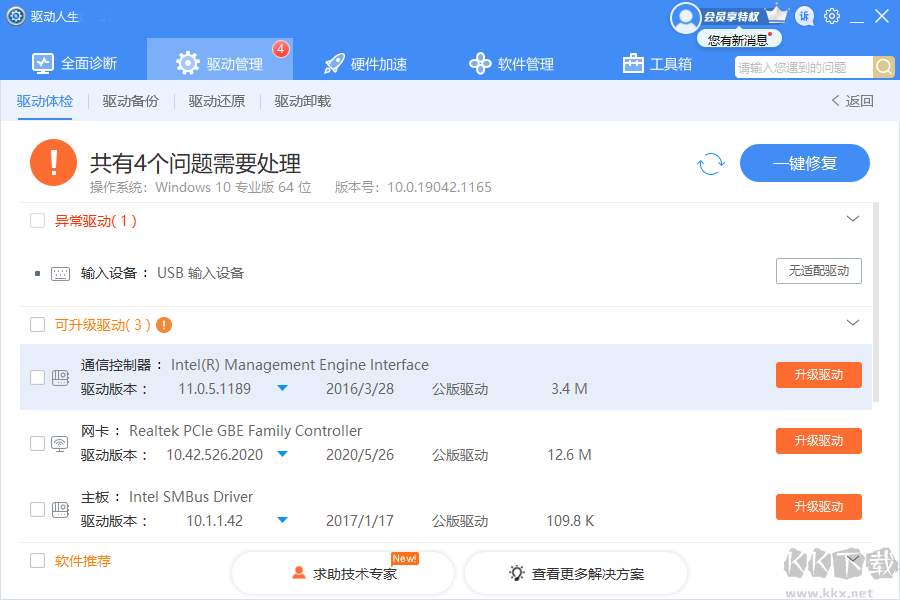Click the vertical scrollbar of driver list
Viewport: 900px width, 600px height.
876,302
